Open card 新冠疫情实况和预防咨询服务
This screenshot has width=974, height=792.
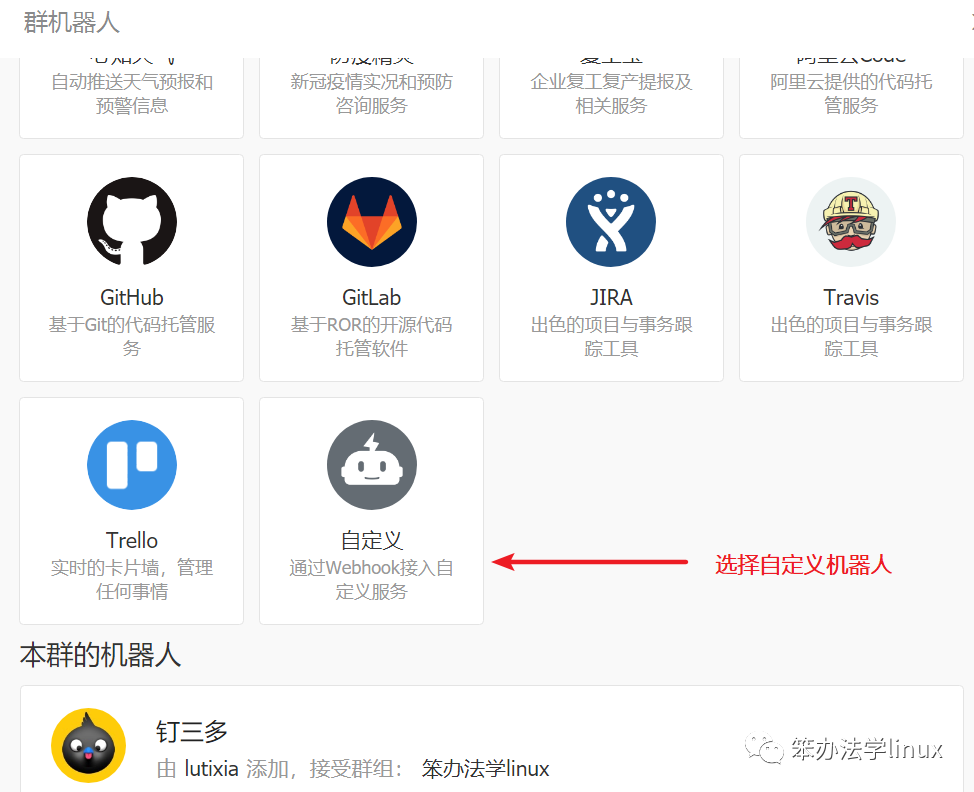coord(371,98)
